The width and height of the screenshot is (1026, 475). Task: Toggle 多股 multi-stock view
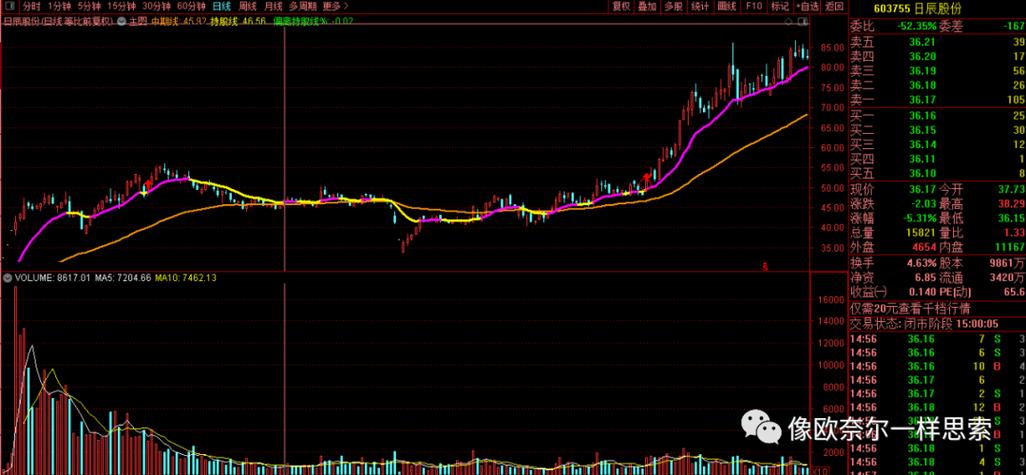[673, 6]
